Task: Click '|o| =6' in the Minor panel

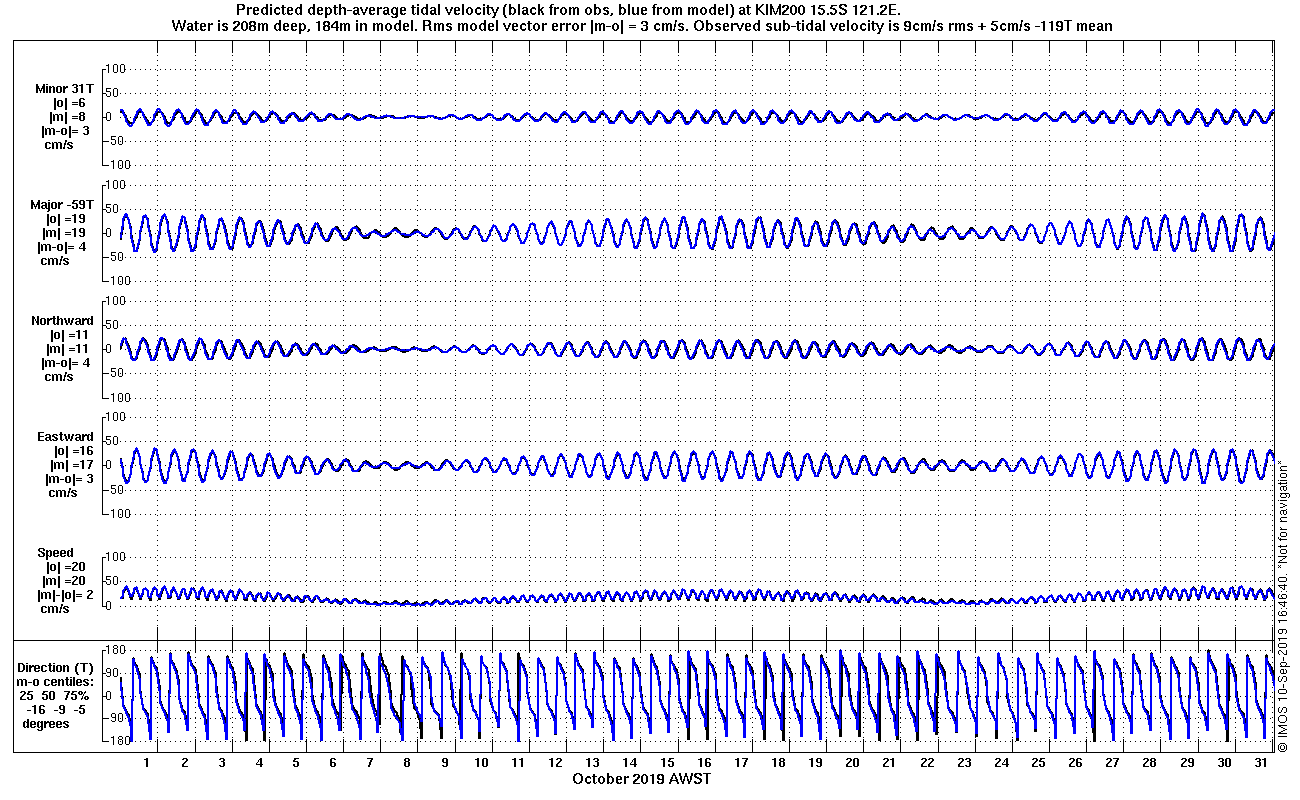Action: pos(69,103)
